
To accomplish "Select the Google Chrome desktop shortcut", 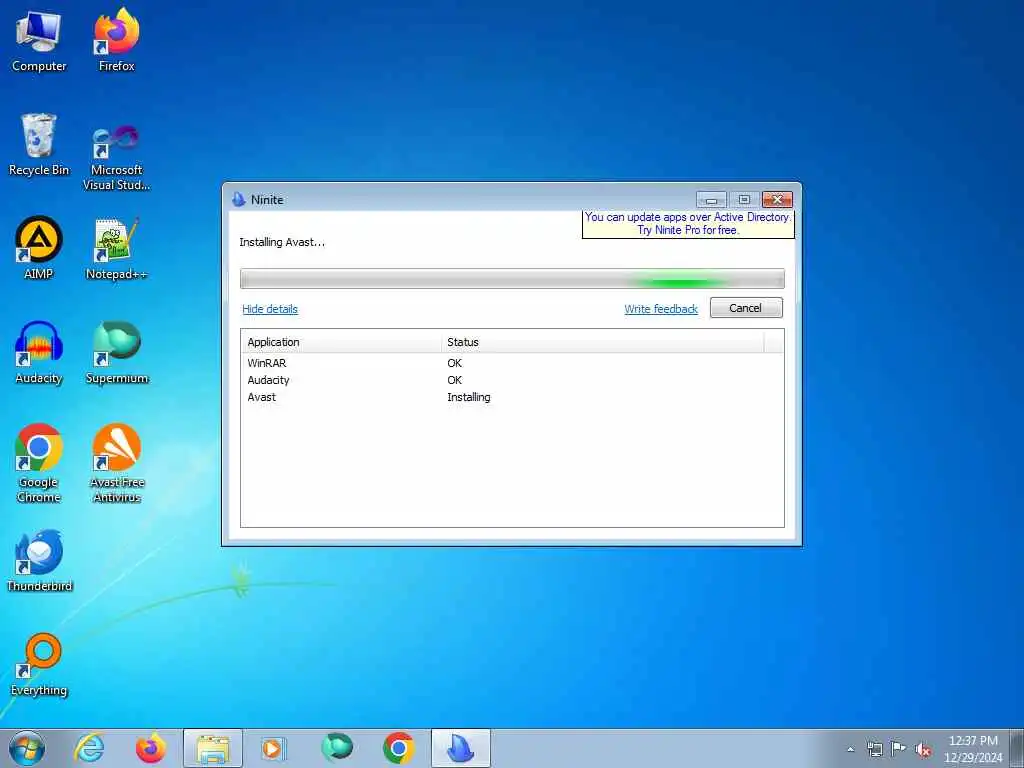I will pyautogui.click(x=39, y=464).
